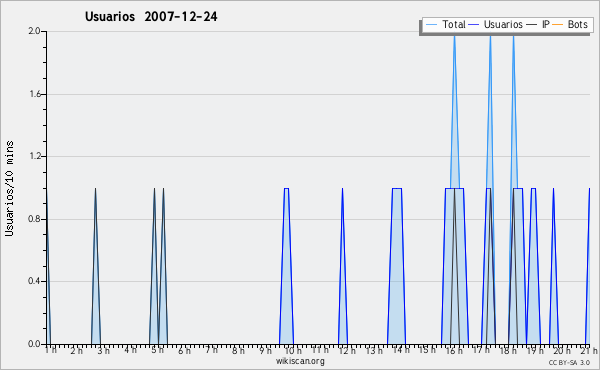Click the '9 h' x-axis label
600x370 pixels.
[x=265, y=350]
